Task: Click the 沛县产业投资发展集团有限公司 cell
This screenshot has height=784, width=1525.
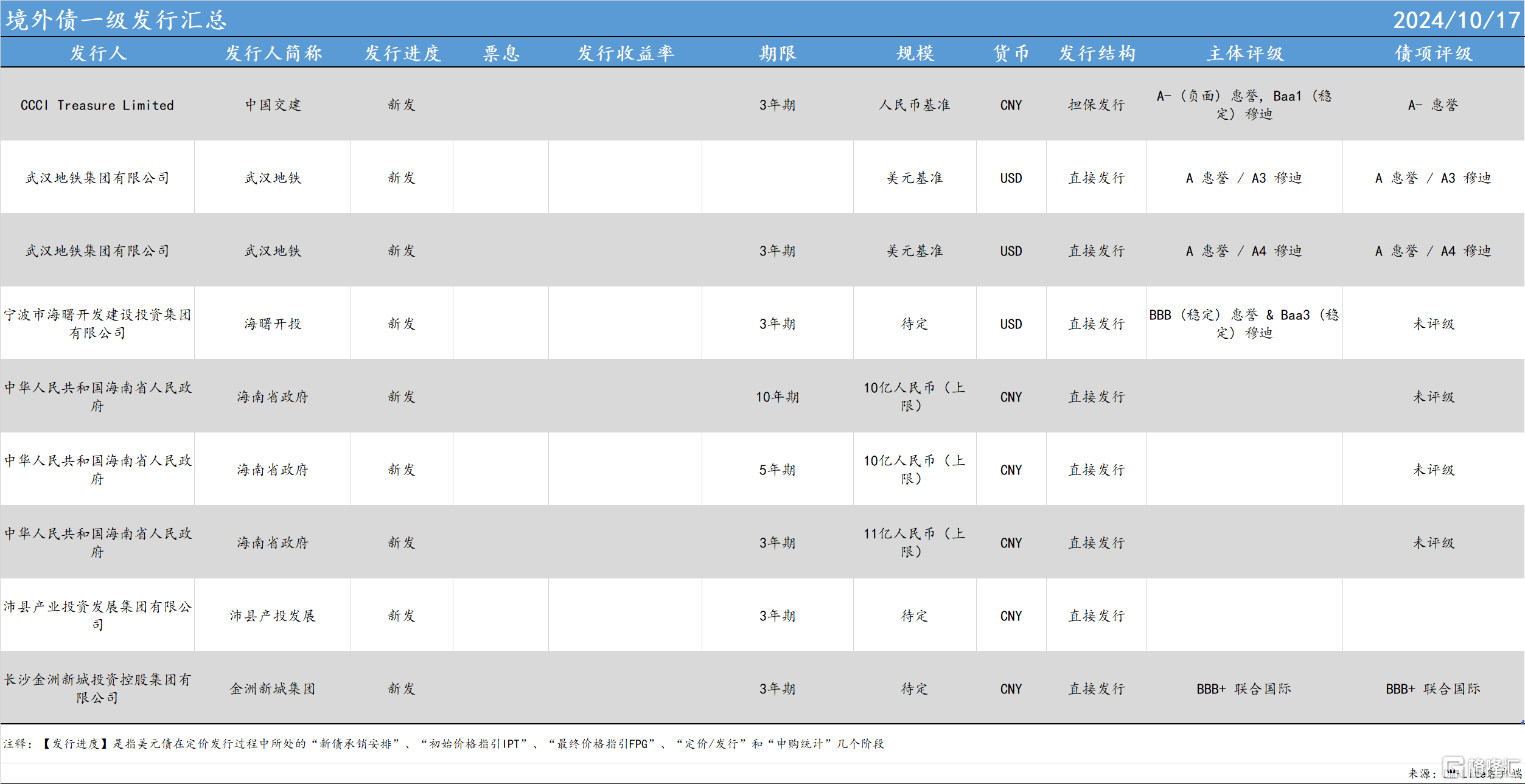Action: tap(97, 616)
